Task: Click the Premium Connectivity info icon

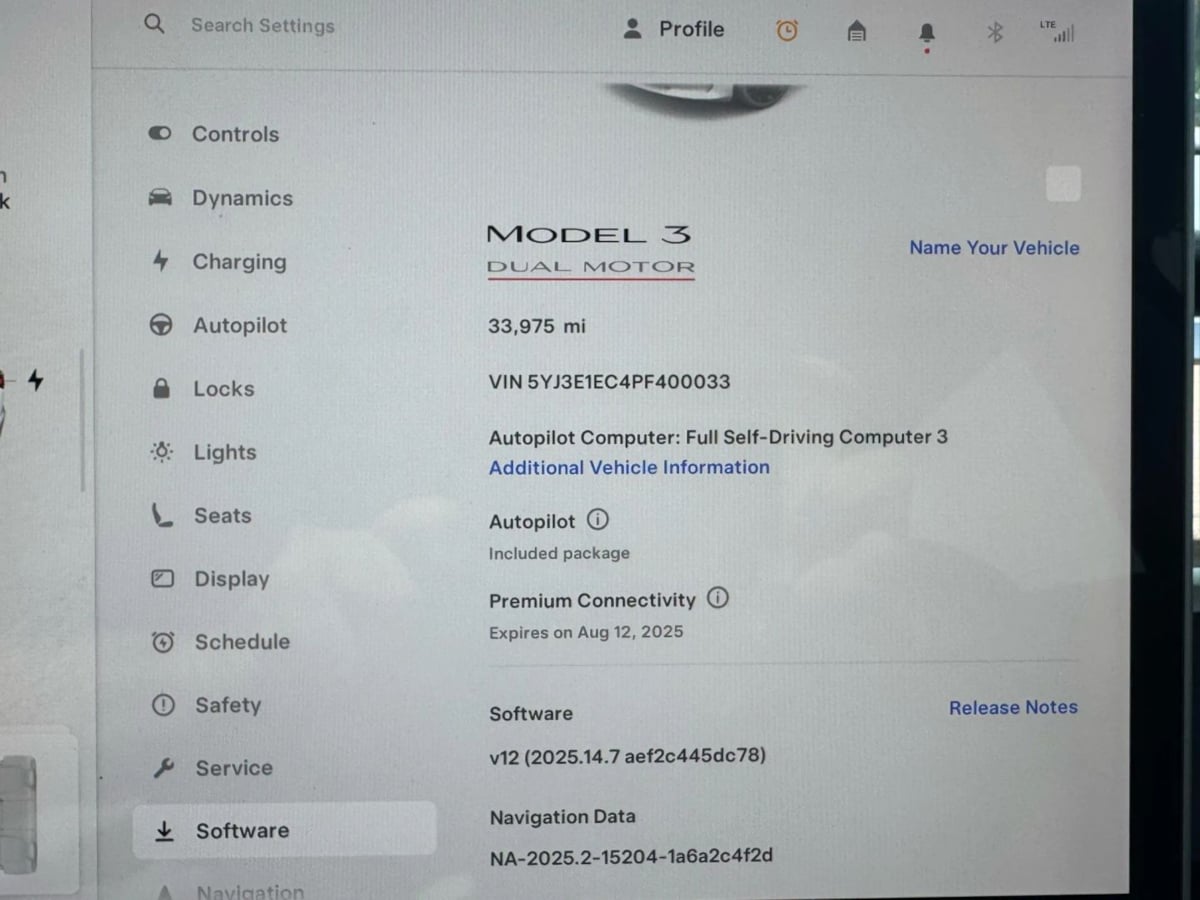Action: (x=718, y=598)
